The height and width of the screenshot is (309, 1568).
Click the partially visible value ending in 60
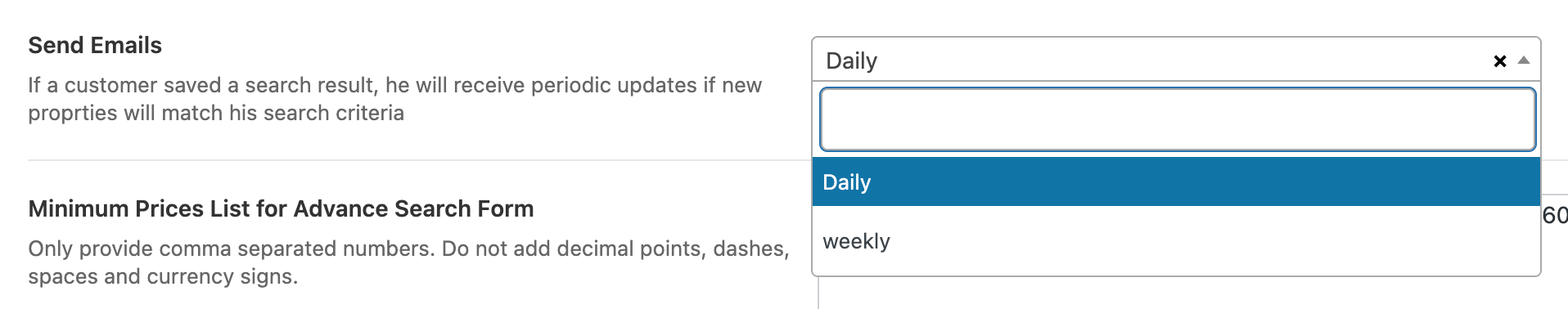(1555, 215)
